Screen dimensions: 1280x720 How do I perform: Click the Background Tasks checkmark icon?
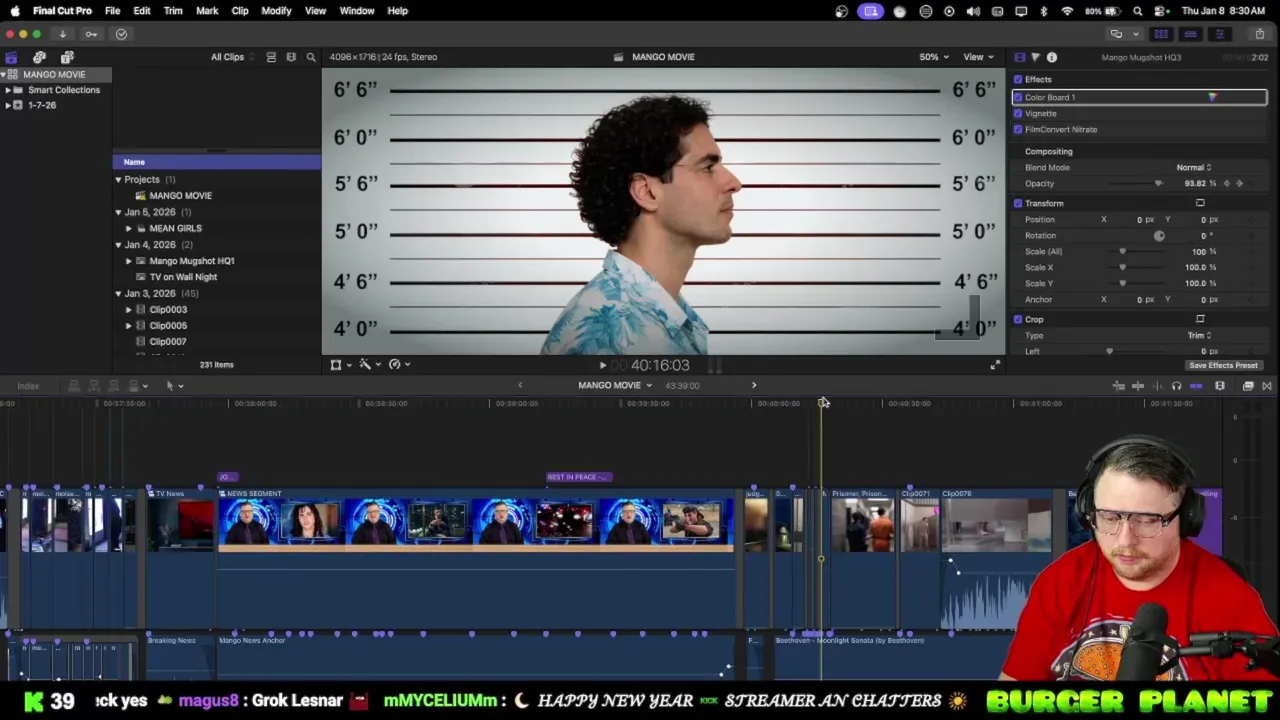(121, 34)
